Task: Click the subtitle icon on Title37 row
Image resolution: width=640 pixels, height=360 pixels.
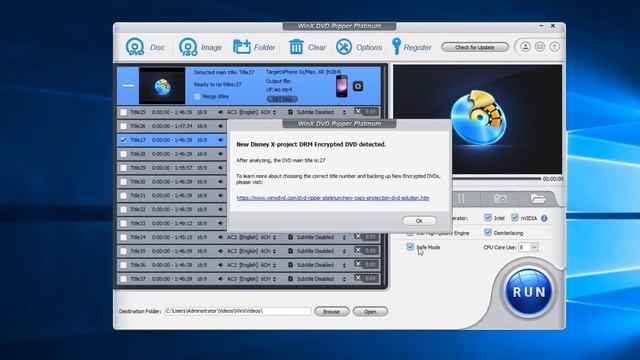Action: (x=290, y=279)
